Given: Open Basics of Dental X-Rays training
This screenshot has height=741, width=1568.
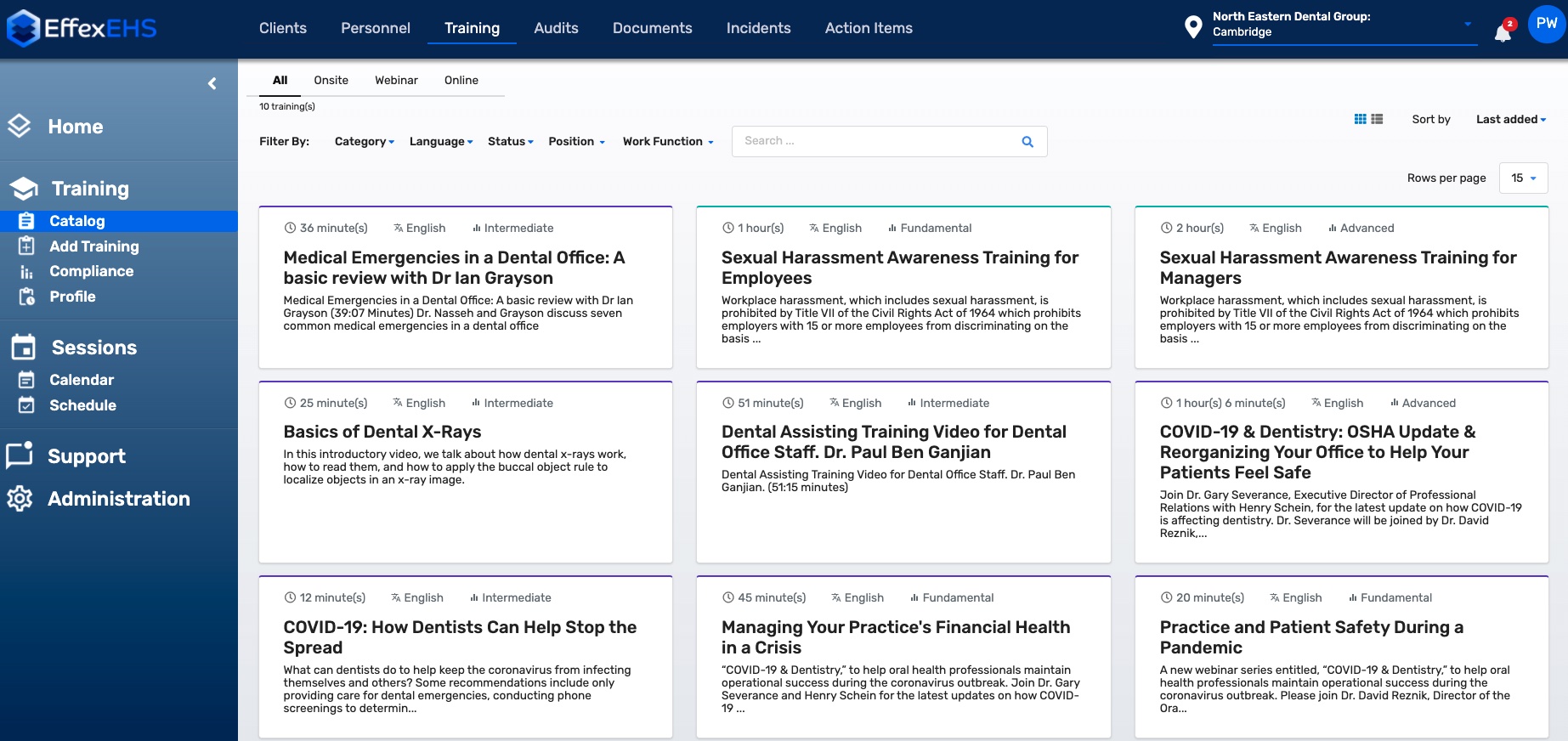Looking at the screenshot, I should coord(466,472).
